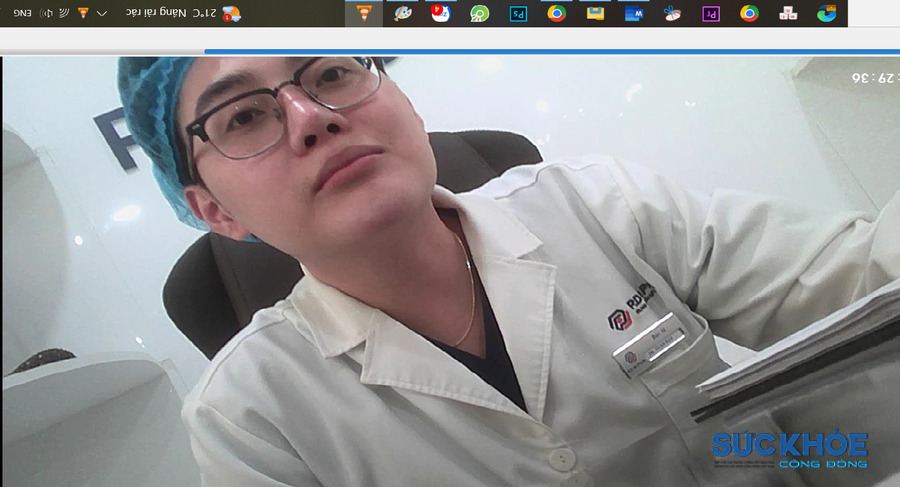Click the video frame showing lab-coat person
This screenshot has width=900, height=487.
tap(451, 271)
